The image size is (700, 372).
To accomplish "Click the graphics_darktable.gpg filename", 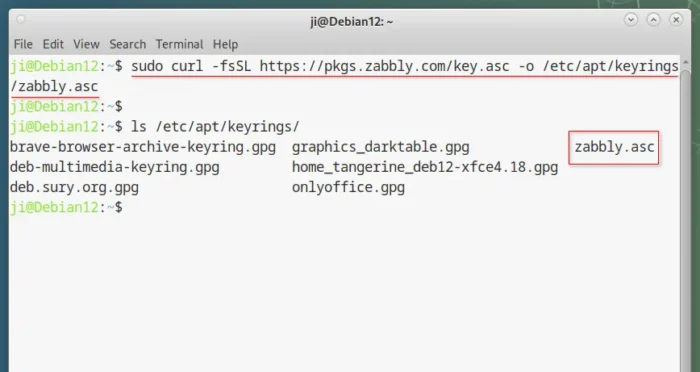I will (380, 147).
